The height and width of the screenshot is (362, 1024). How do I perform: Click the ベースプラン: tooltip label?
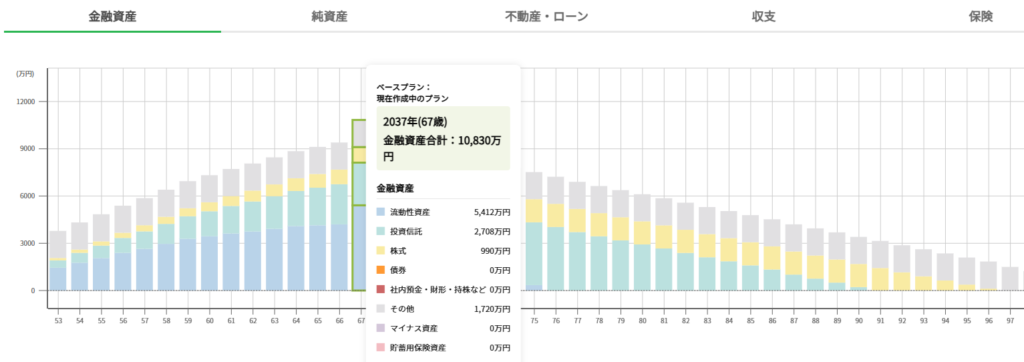404,86
